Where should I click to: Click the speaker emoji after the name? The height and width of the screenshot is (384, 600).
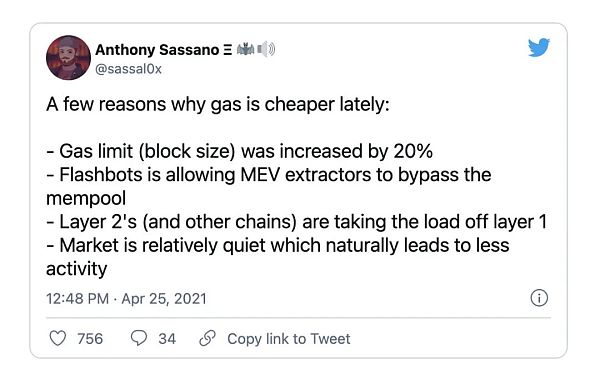[x=266, y=49]
